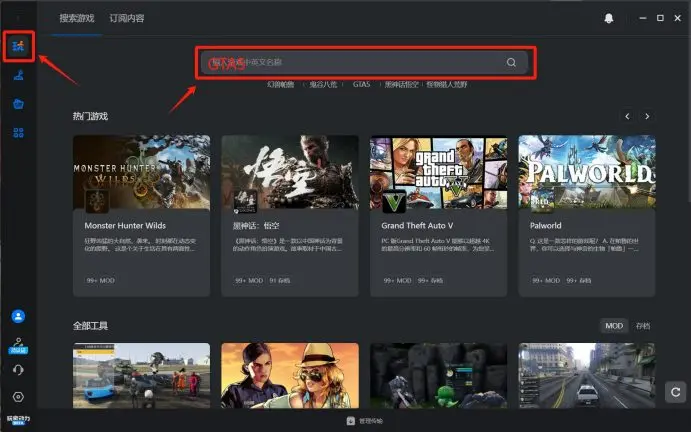Click the headset customer support icon
This screenshot has height=432, width=691.
[18, 370]
